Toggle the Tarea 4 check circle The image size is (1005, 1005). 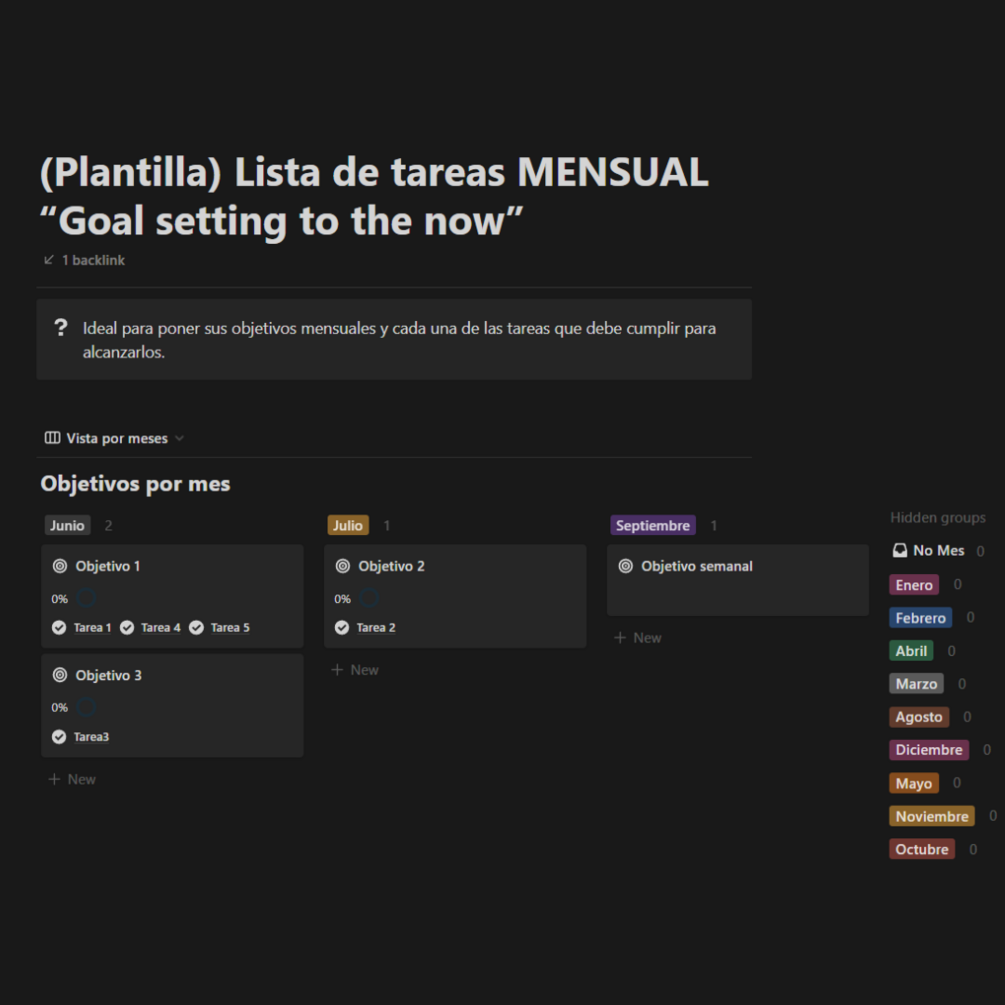[127, 628]
